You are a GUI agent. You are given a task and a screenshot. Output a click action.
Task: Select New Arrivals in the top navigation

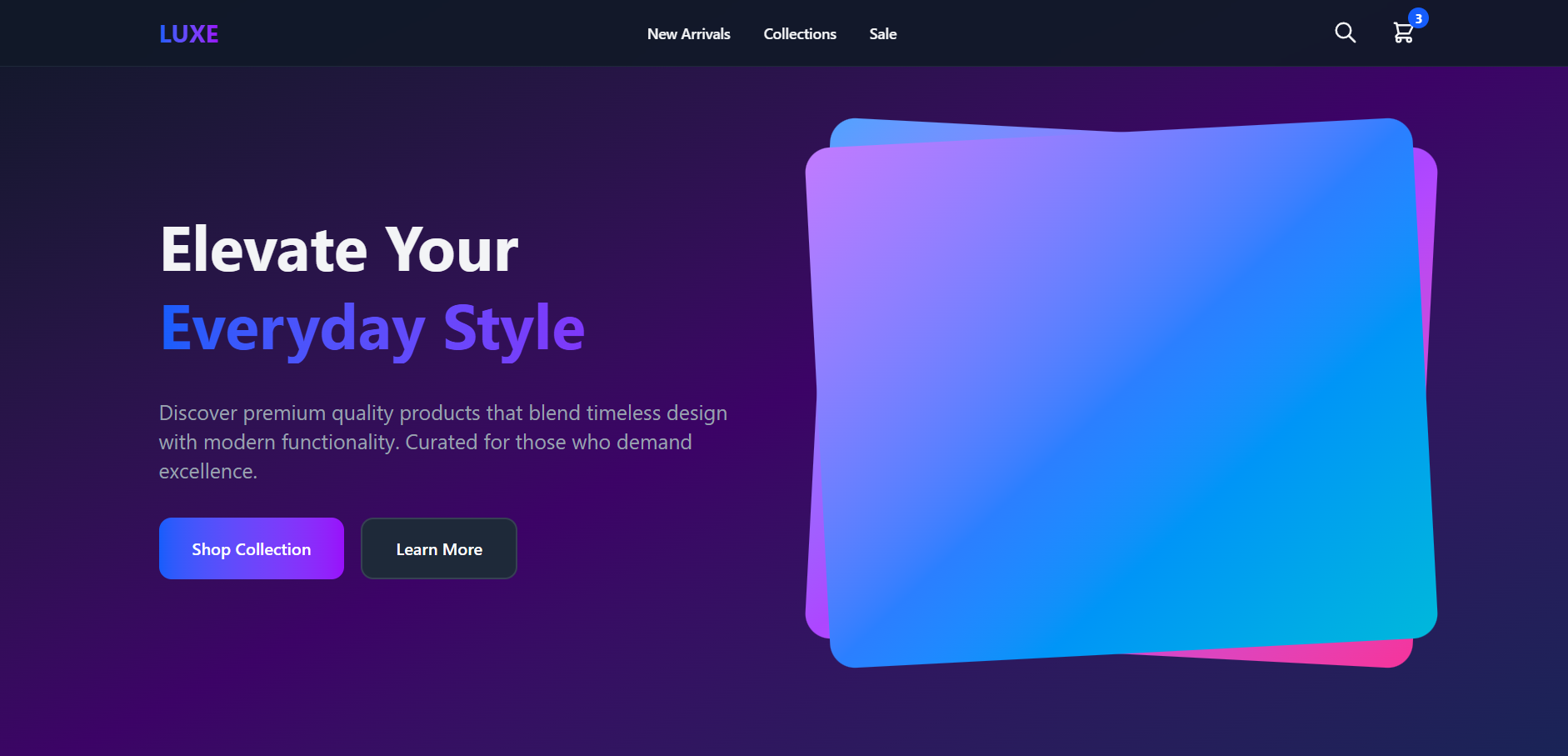[688, 34]
